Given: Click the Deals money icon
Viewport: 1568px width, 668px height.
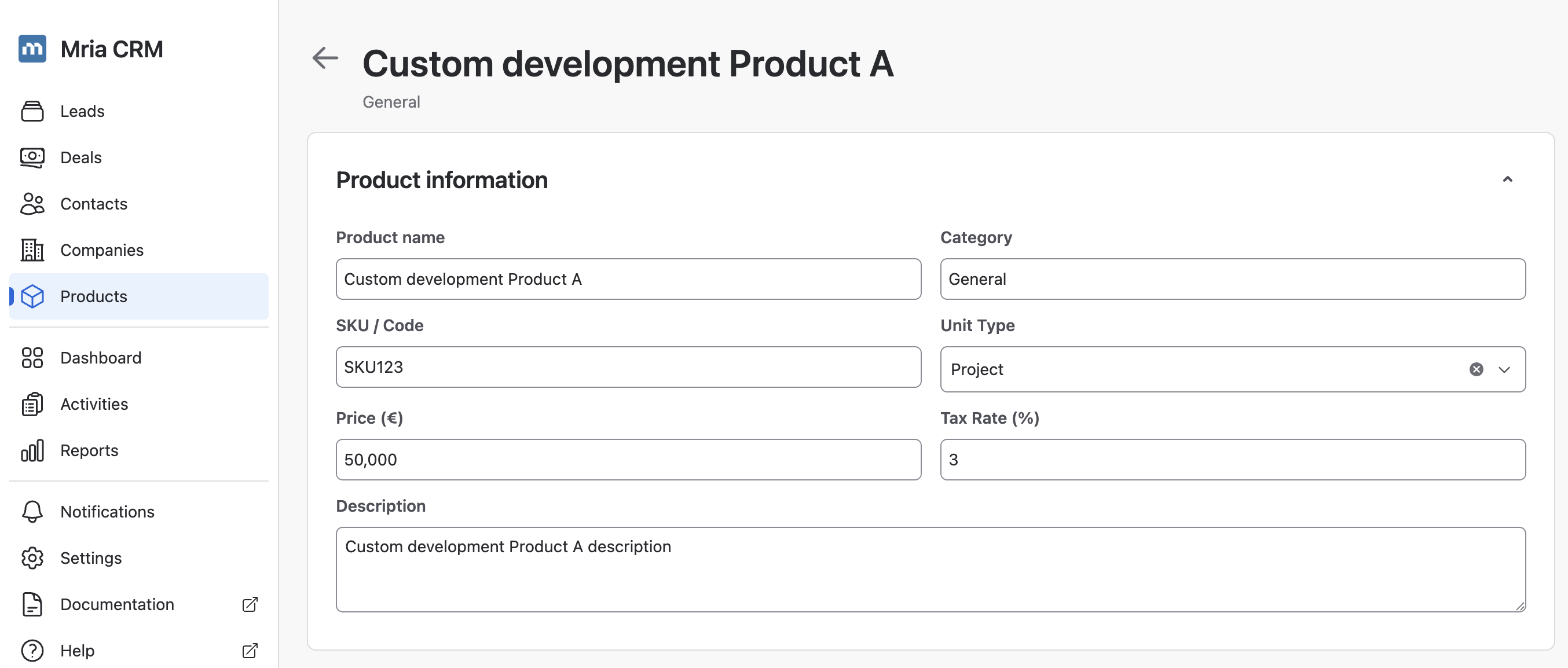Looking at the screenshot, I should click(x=32, y=157).
